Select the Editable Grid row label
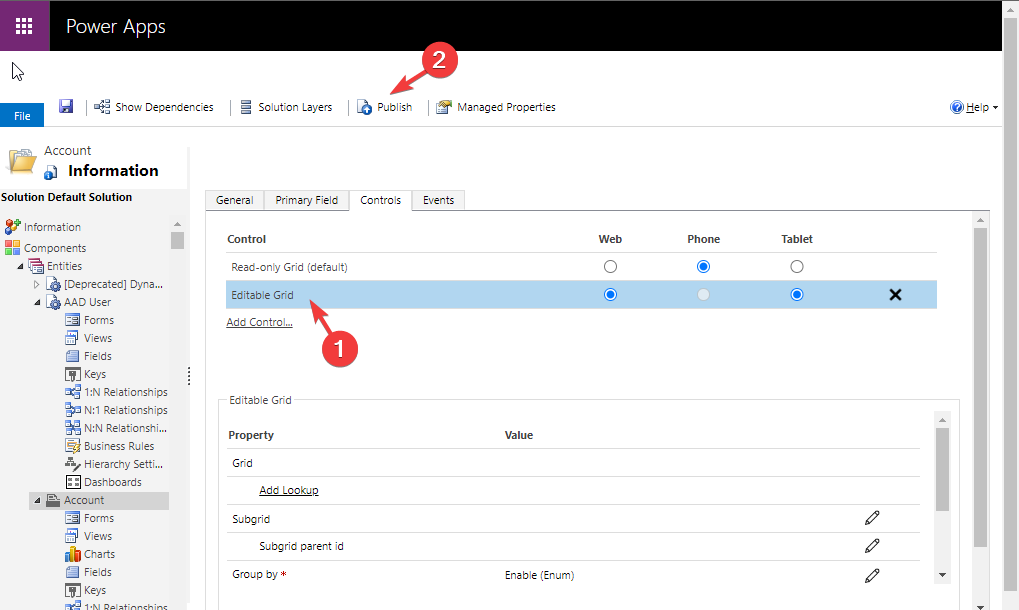Viewport: 1019px width, 610px height. click(x=262, y=295)
